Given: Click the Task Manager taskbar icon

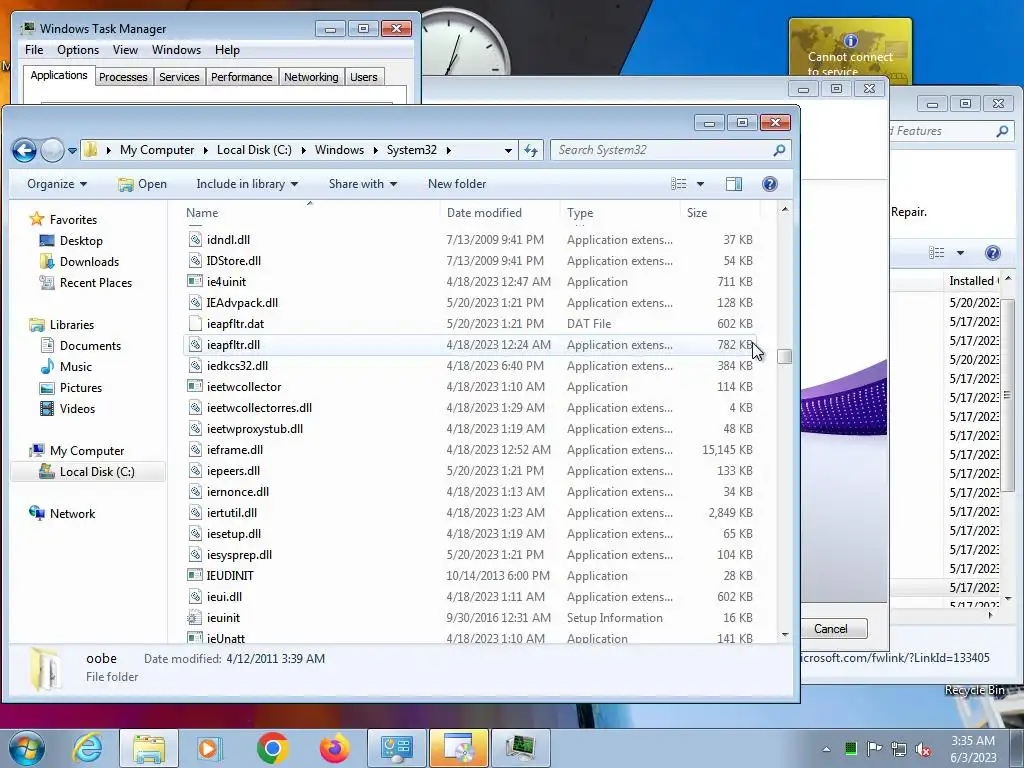Looking at the screenshot, I should click(x=520, y=748).
